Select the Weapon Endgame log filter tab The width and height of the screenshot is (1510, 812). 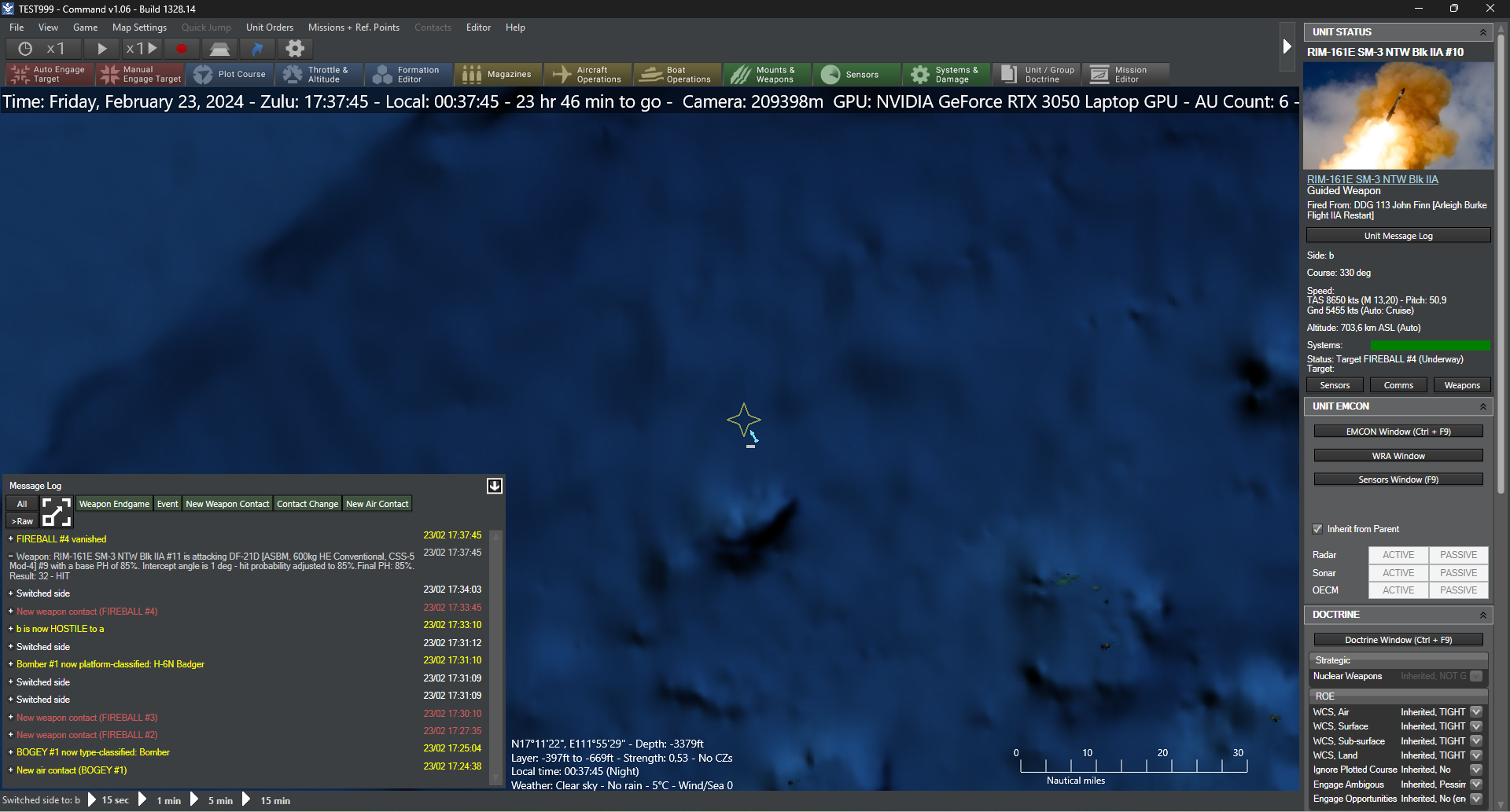[114, 504]
